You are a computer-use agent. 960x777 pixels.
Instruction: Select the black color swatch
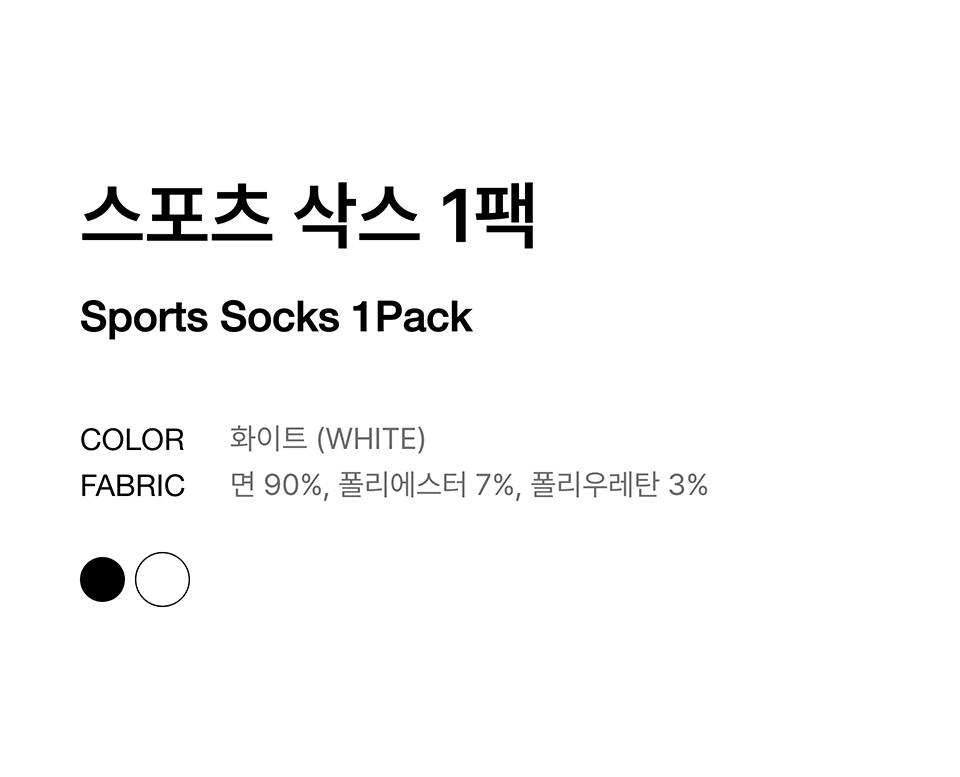[x=102, y=580]
